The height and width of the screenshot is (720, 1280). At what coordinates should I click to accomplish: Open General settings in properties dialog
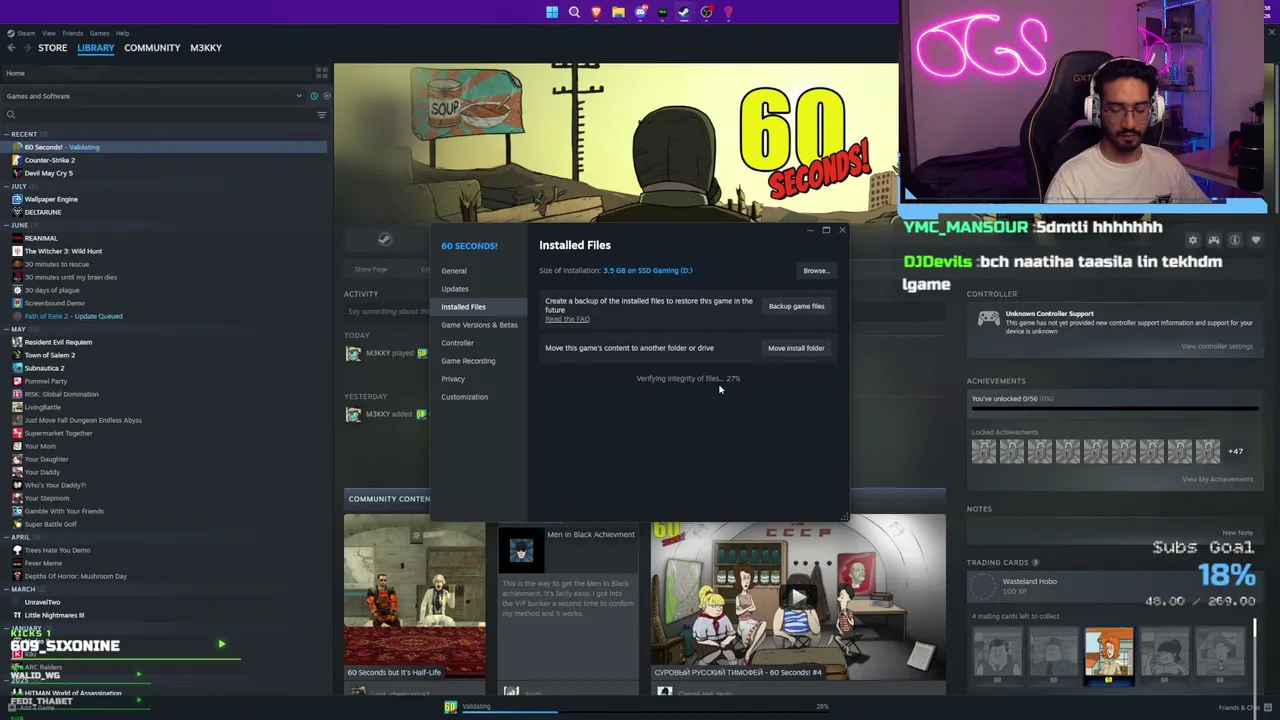coord(454,271)
